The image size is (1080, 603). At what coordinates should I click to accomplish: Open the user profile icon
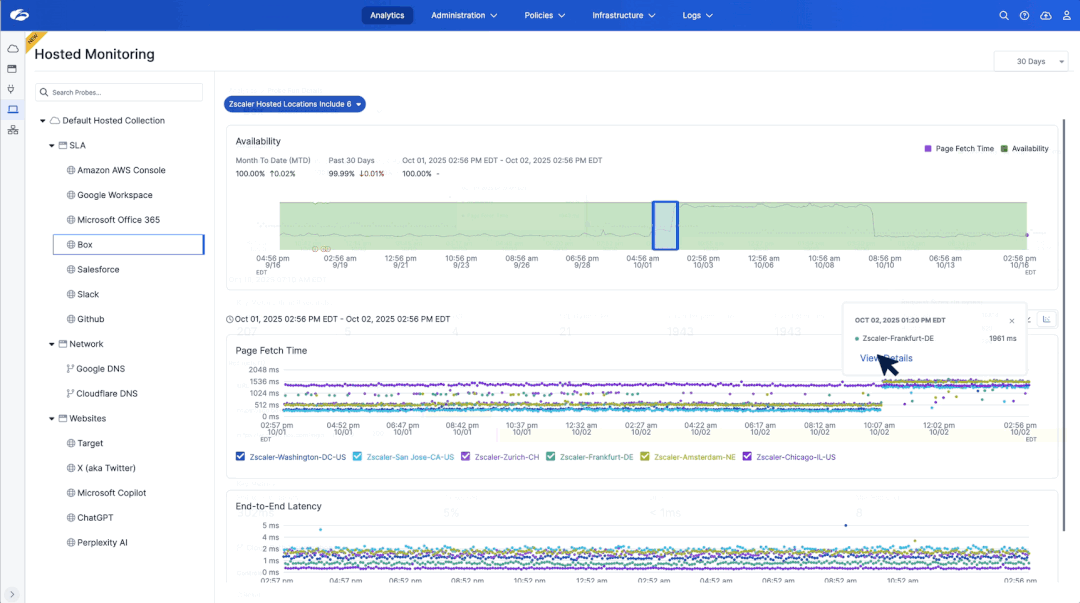1066,15
